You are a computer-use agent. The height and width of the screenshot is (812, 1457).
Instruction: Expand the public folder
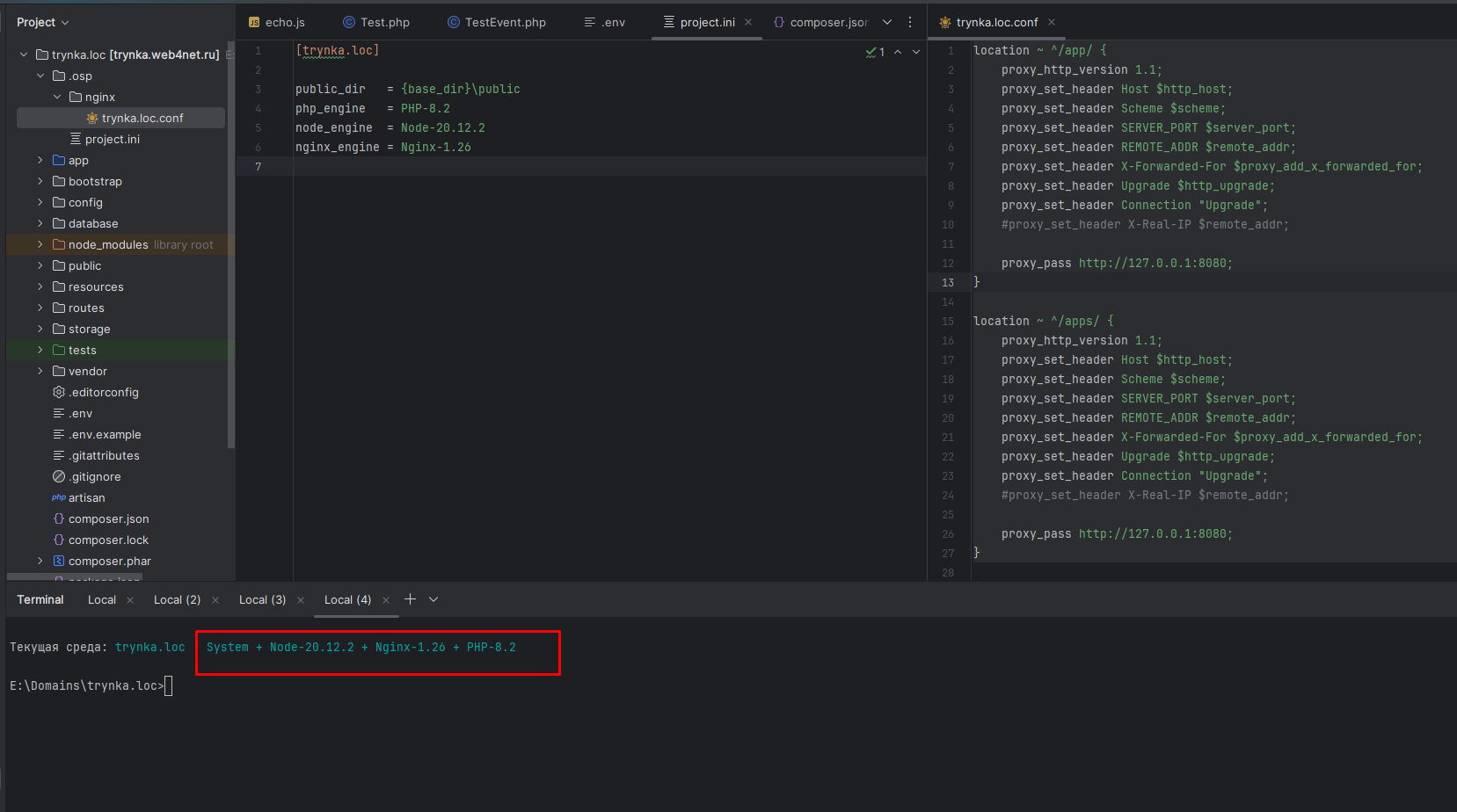40,265
